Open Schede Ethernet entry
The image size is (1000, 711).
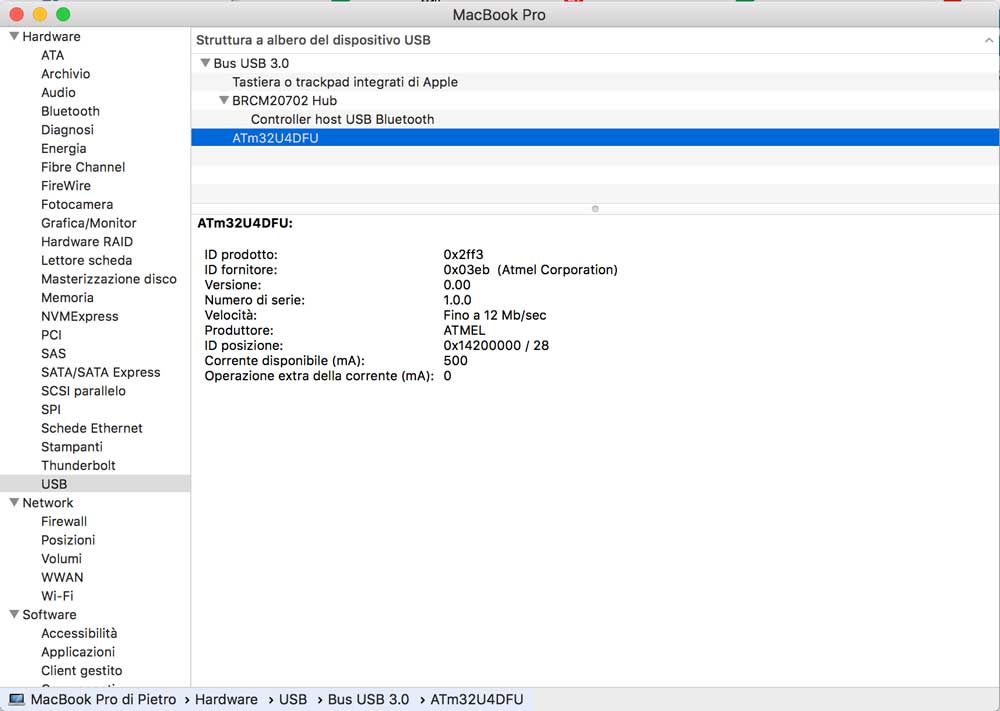(92, 428)
